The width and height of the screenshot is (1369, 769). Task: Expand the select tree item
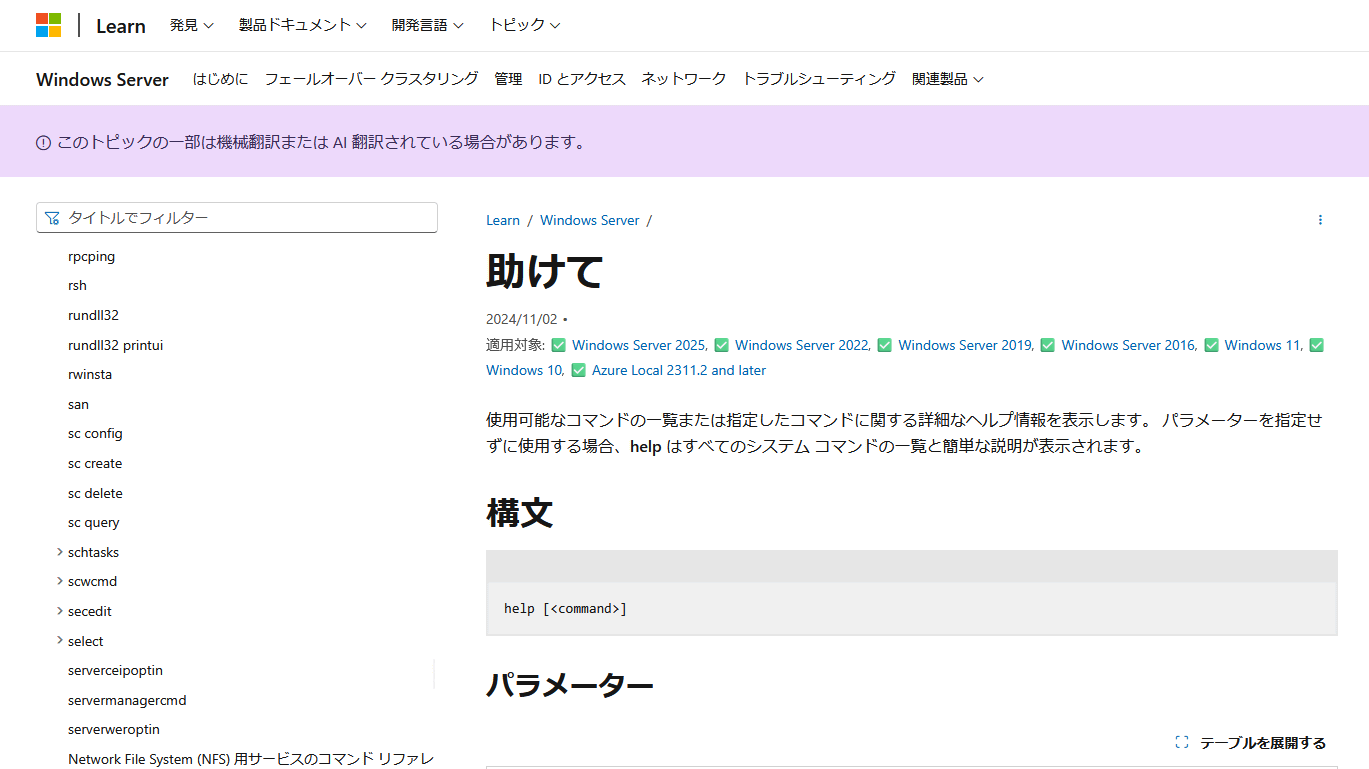(x=60, y=641)
